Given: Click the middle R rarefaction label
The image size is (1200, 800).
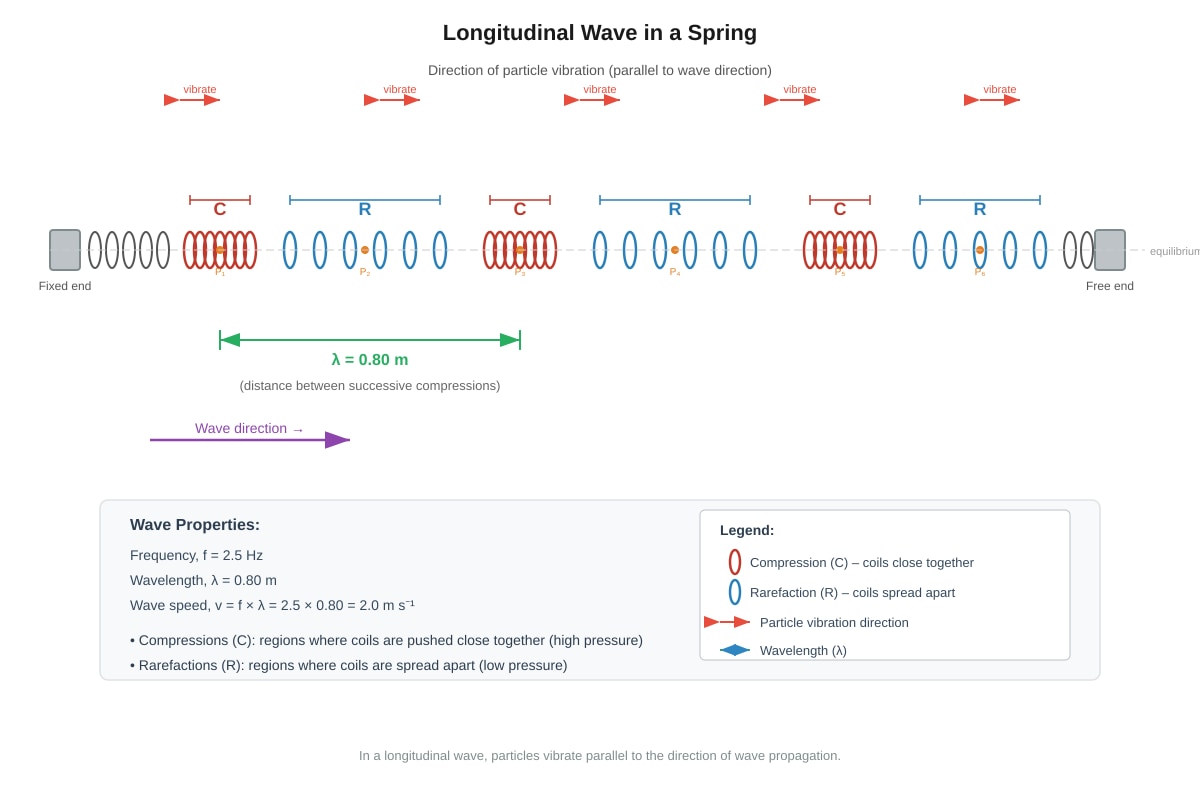Looking at the screenshot, I should click(x=675, y=209).
